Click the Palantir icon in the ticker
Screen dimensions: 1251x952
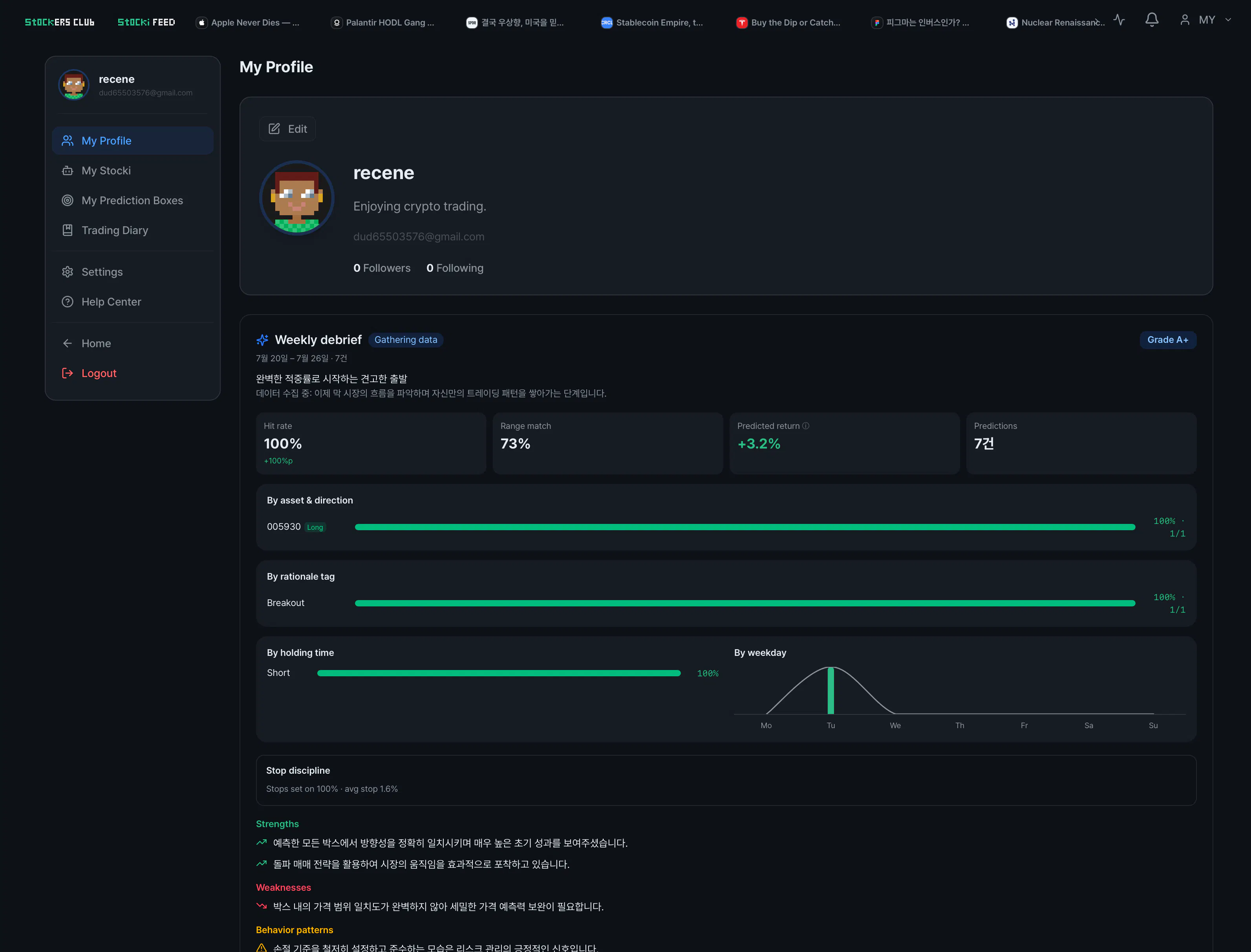click(x=337, y=23)
